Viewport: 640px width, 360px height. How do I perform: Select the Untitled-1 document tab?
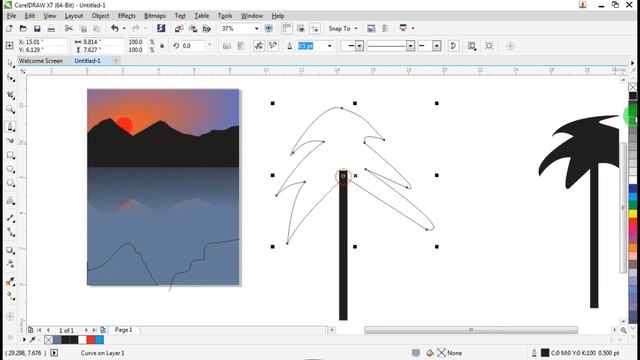coord(87,60)
